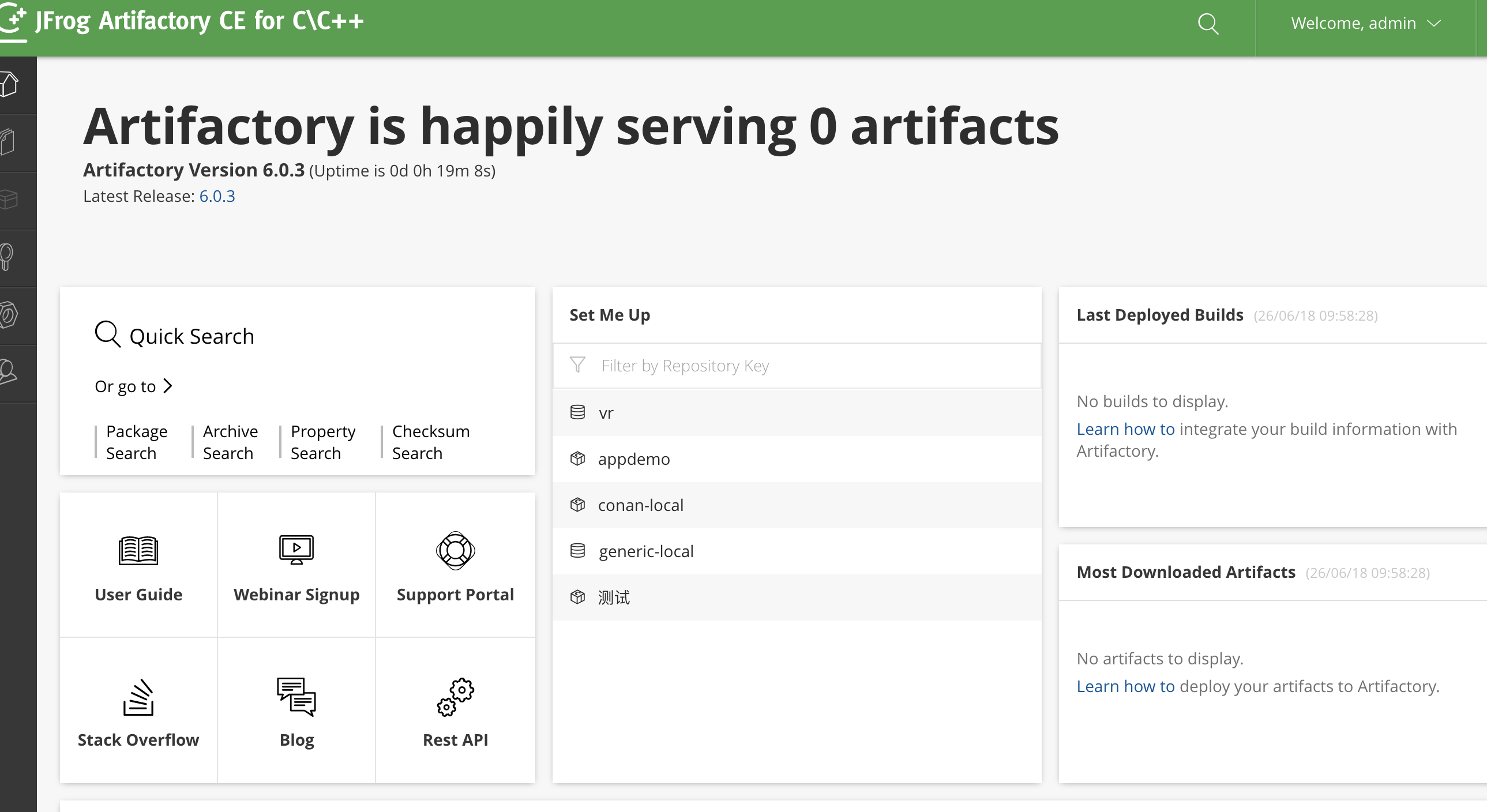Open Checksum Search

[x=431, y=442]
